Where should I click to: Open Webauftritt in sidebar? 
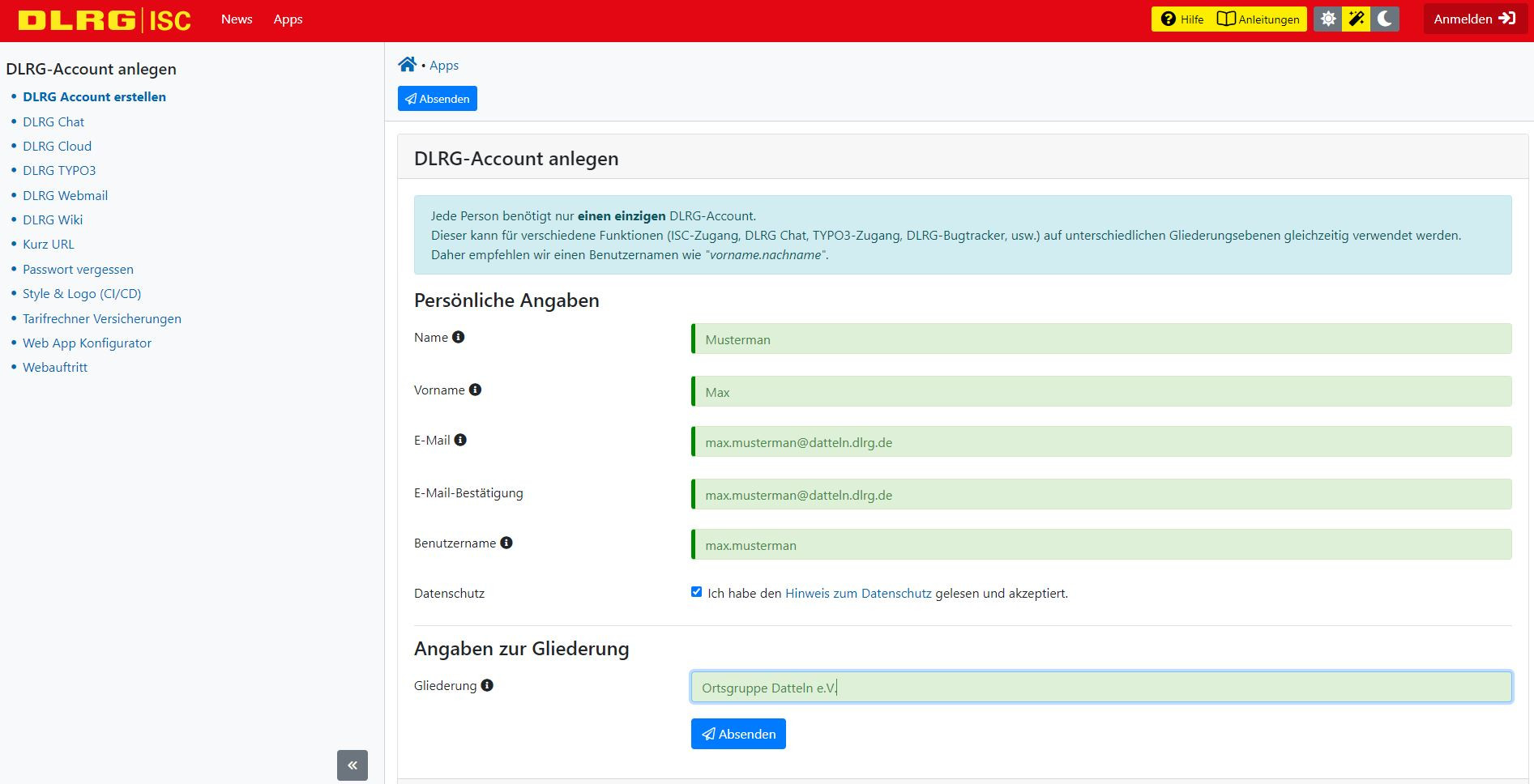point(55,367)
